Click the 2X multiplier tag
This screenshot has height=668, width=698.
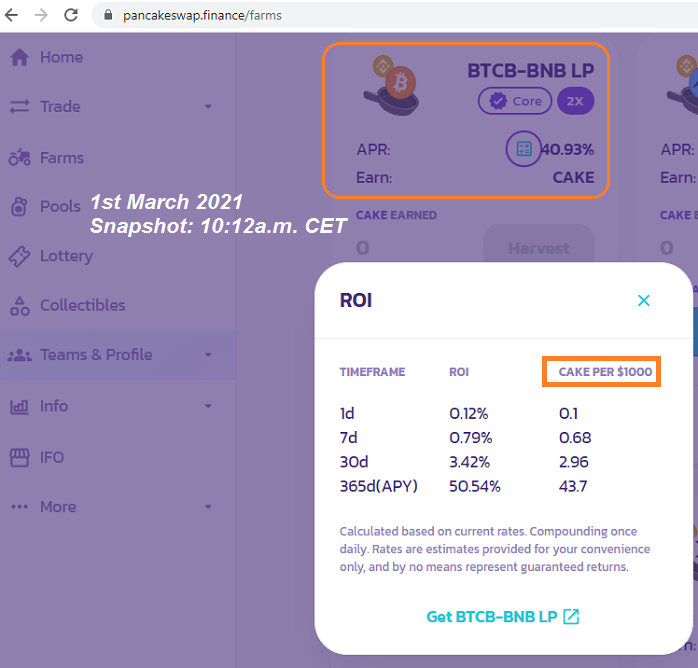575,101
